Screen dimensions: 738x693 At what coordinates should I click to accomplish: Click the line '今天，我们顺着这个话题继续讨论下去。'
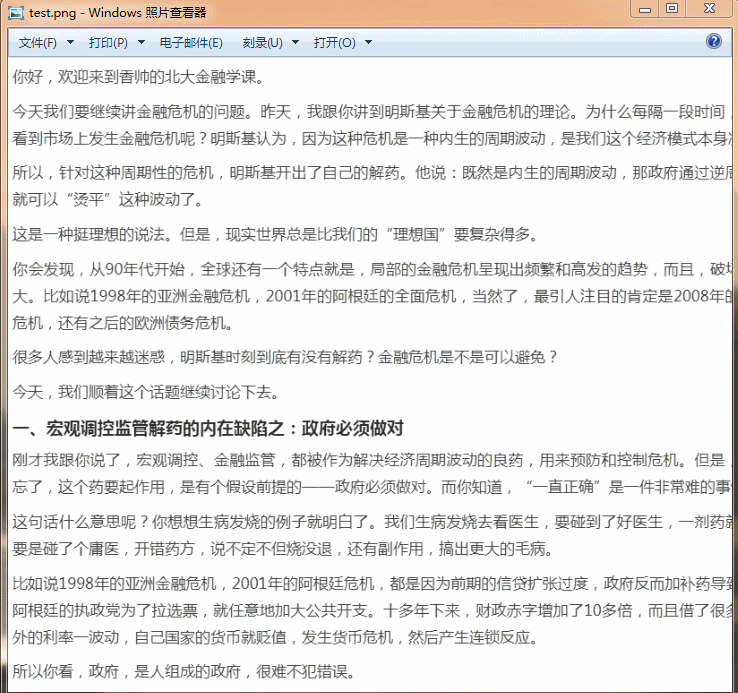click(145, 392)
